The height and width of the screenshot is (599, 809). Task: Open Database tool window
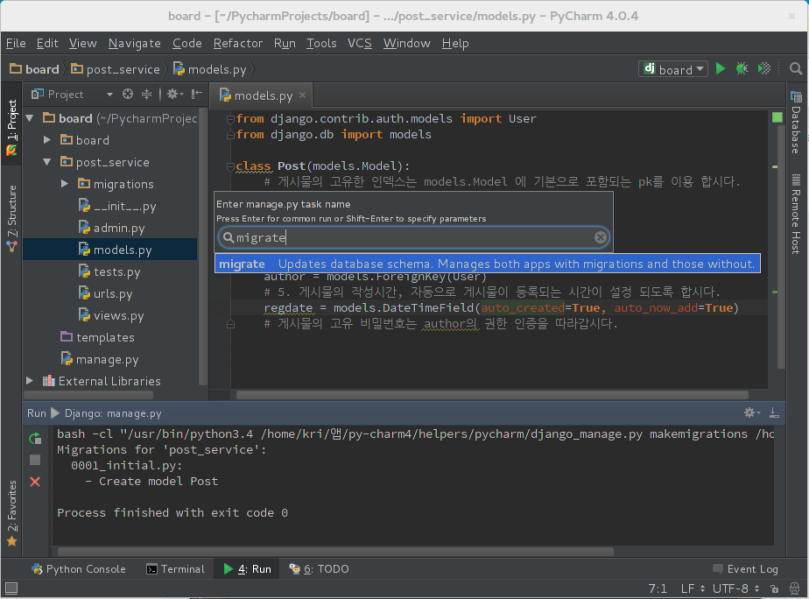click(x=796, y=122)
